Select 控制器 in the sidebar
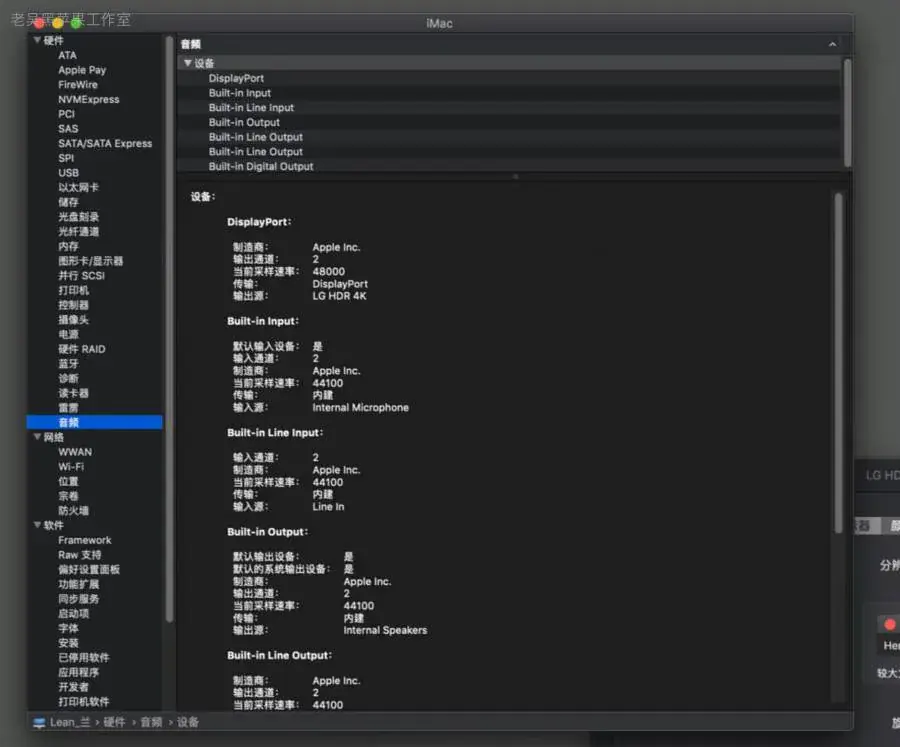900x747 pixels. [x=73, y=305]
